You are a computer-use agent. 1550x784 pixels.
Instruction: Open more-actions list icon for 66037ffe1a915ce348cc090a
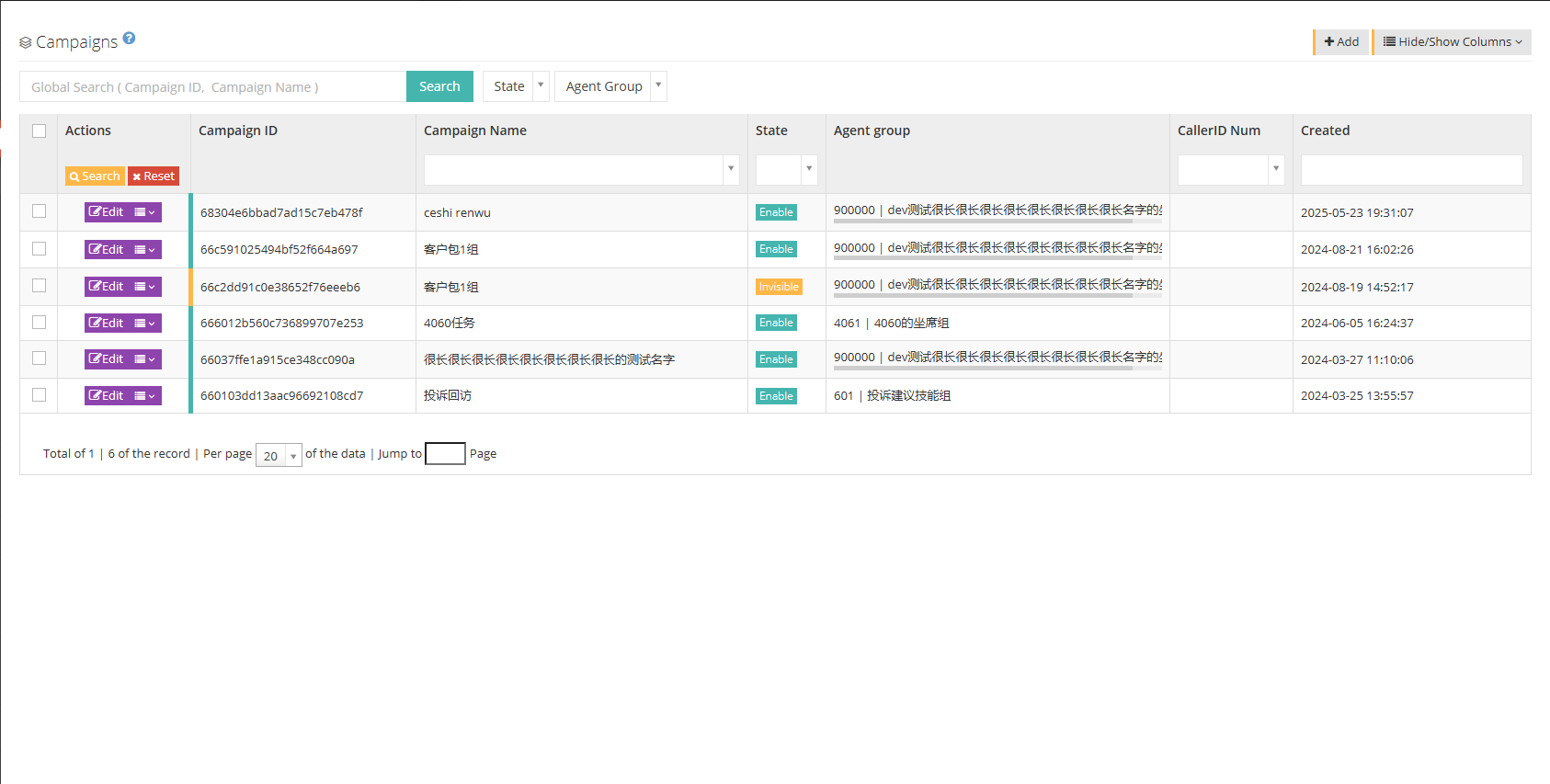145,359
